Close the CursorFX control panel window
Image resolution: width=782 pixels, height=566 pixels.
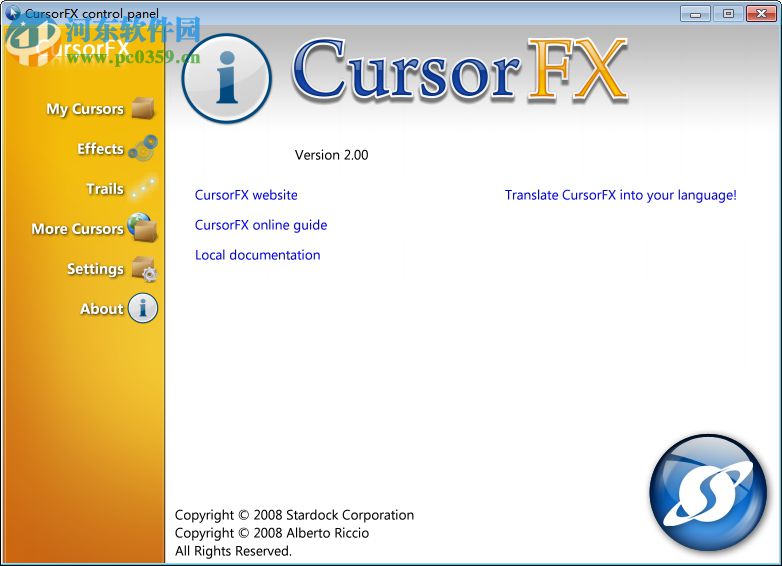click(x=761, y=14)
